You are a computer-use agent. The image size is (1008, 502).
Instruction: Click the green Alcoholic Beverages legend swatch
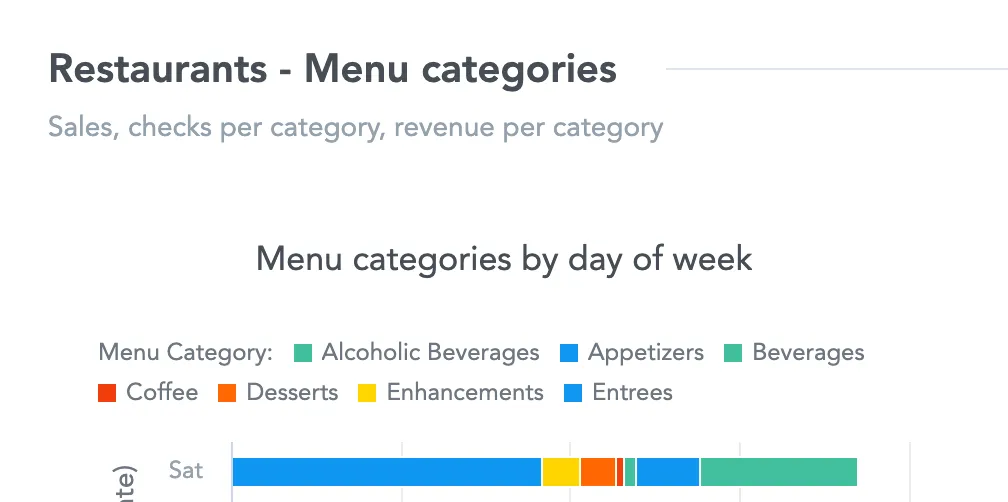click(303, 353)
